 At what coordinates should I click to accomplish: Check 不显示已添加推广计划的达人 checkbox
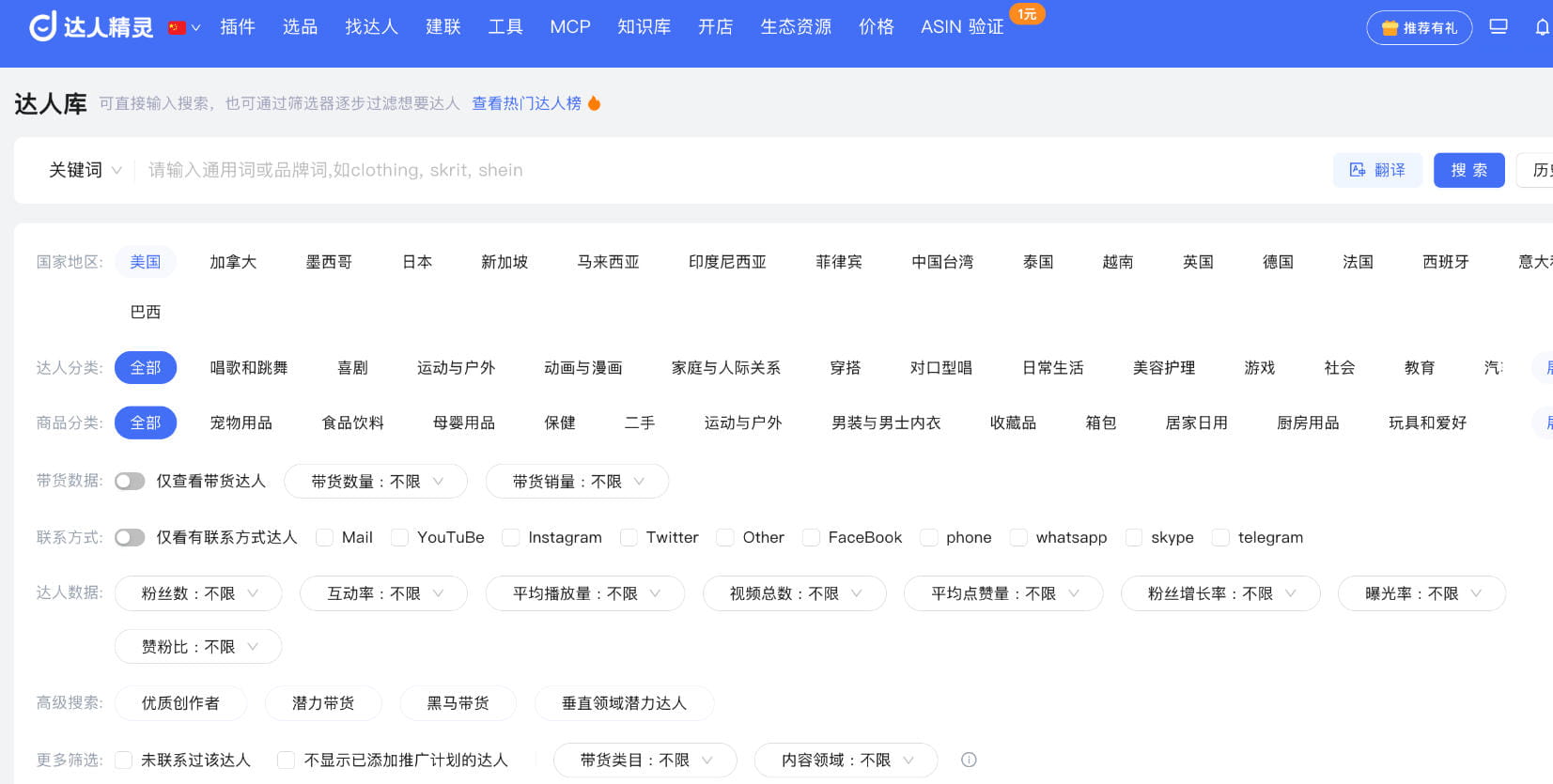(287, 760)
